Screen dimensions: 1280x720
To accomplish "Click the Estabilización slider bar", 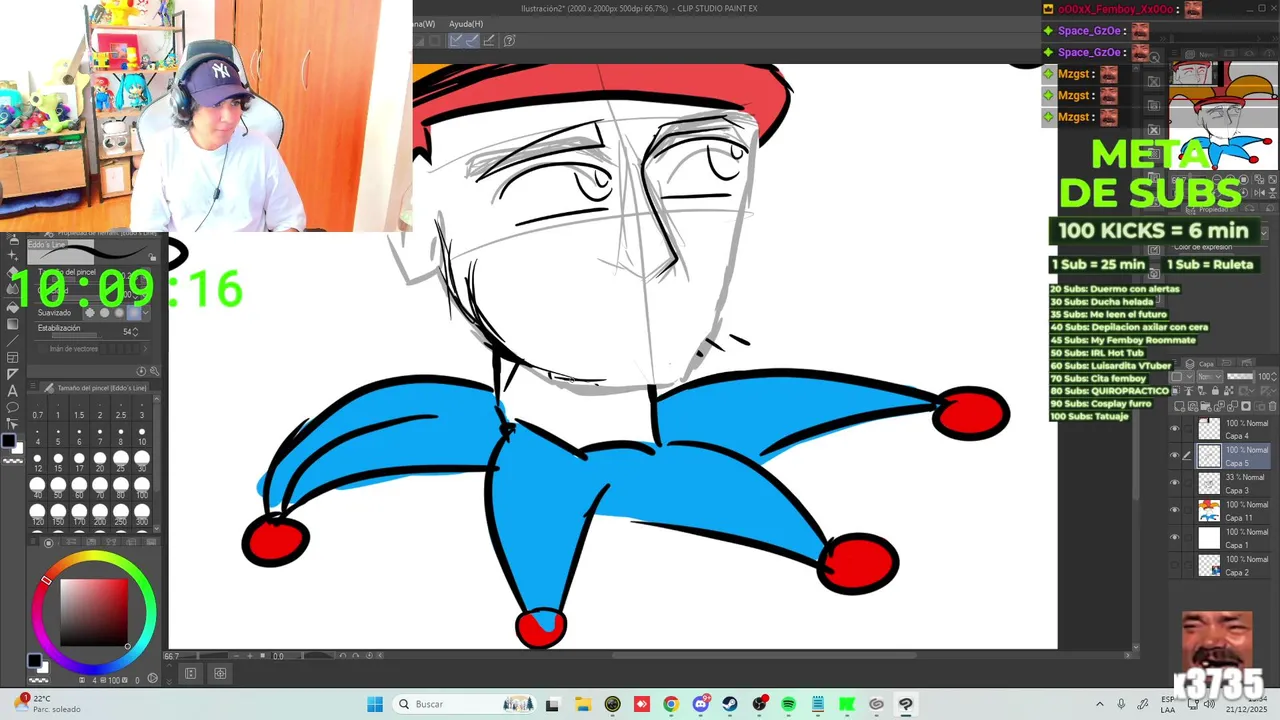I will pyautogui.click(x=77, y=335).
